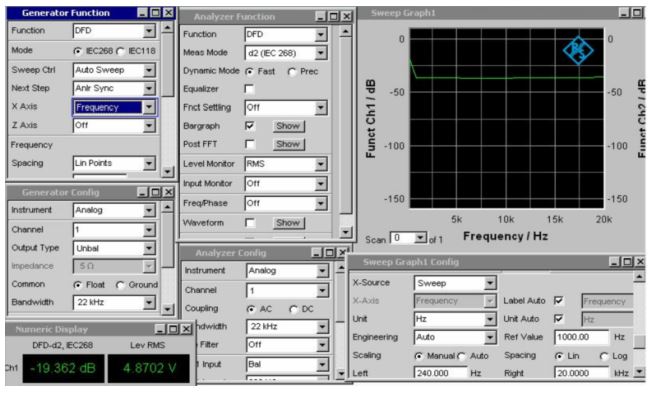
Task: Select the IEC118 mode radio button
Action: coord(121,51)
